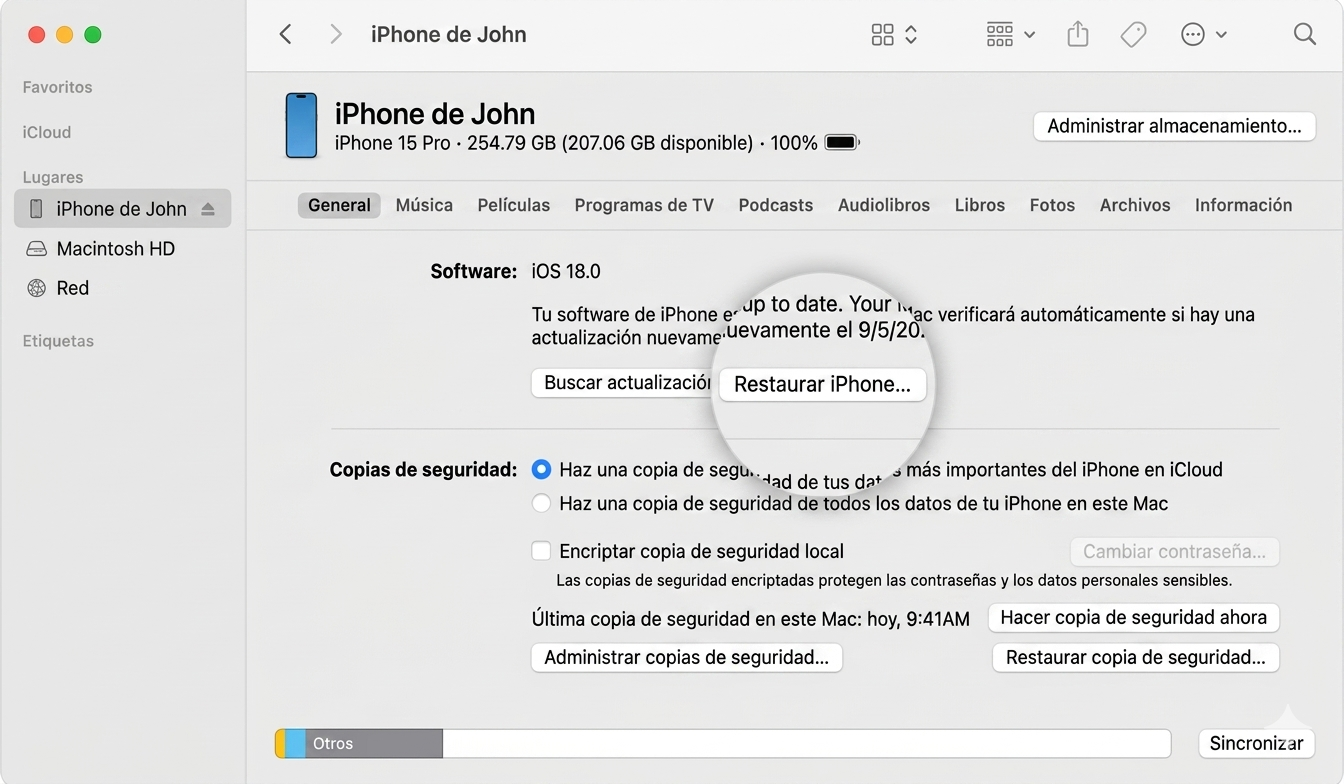
Task: Open the Fotos tab
Action: tap(1052, 205)
